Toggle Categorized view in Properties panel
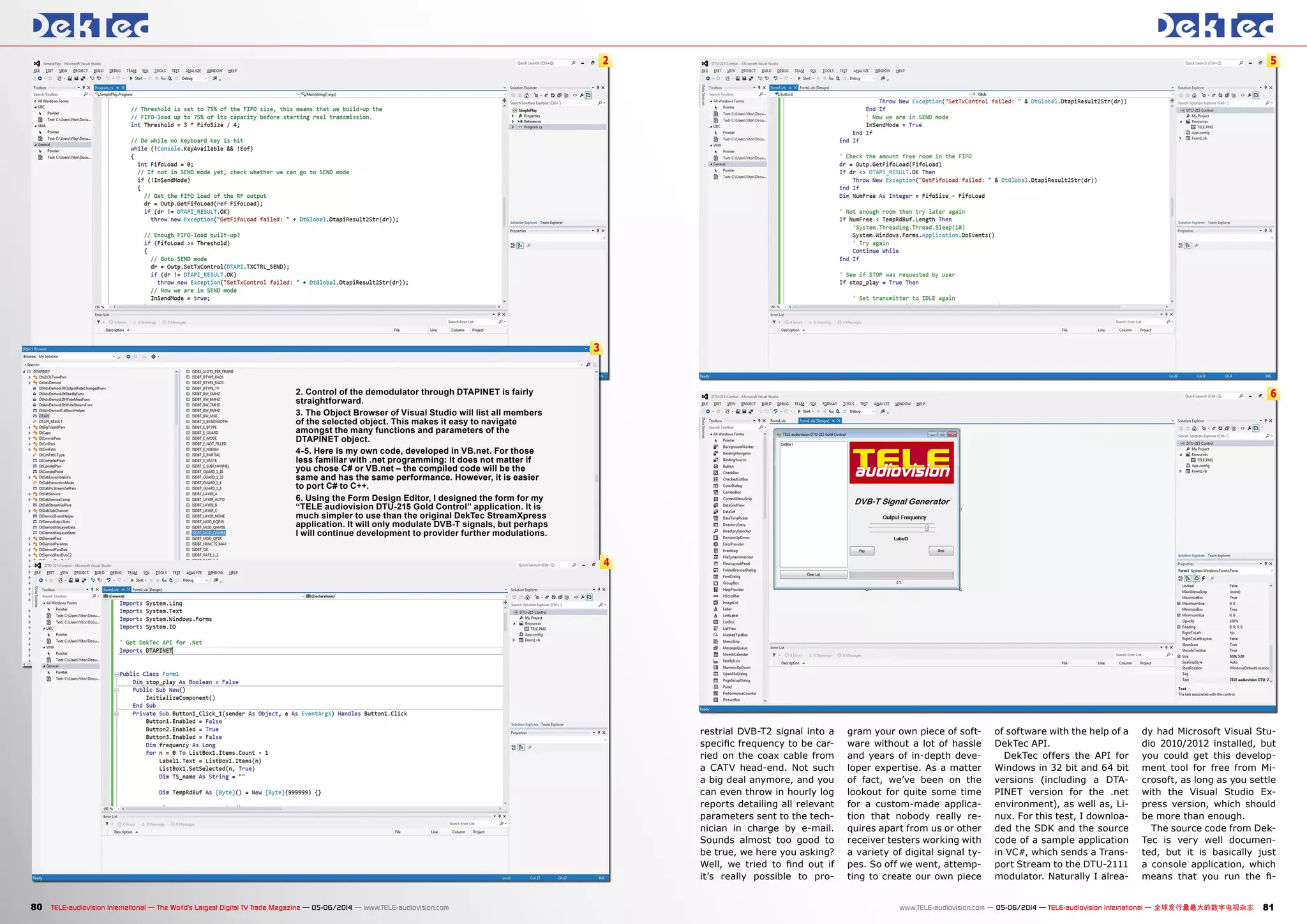 1181,579
